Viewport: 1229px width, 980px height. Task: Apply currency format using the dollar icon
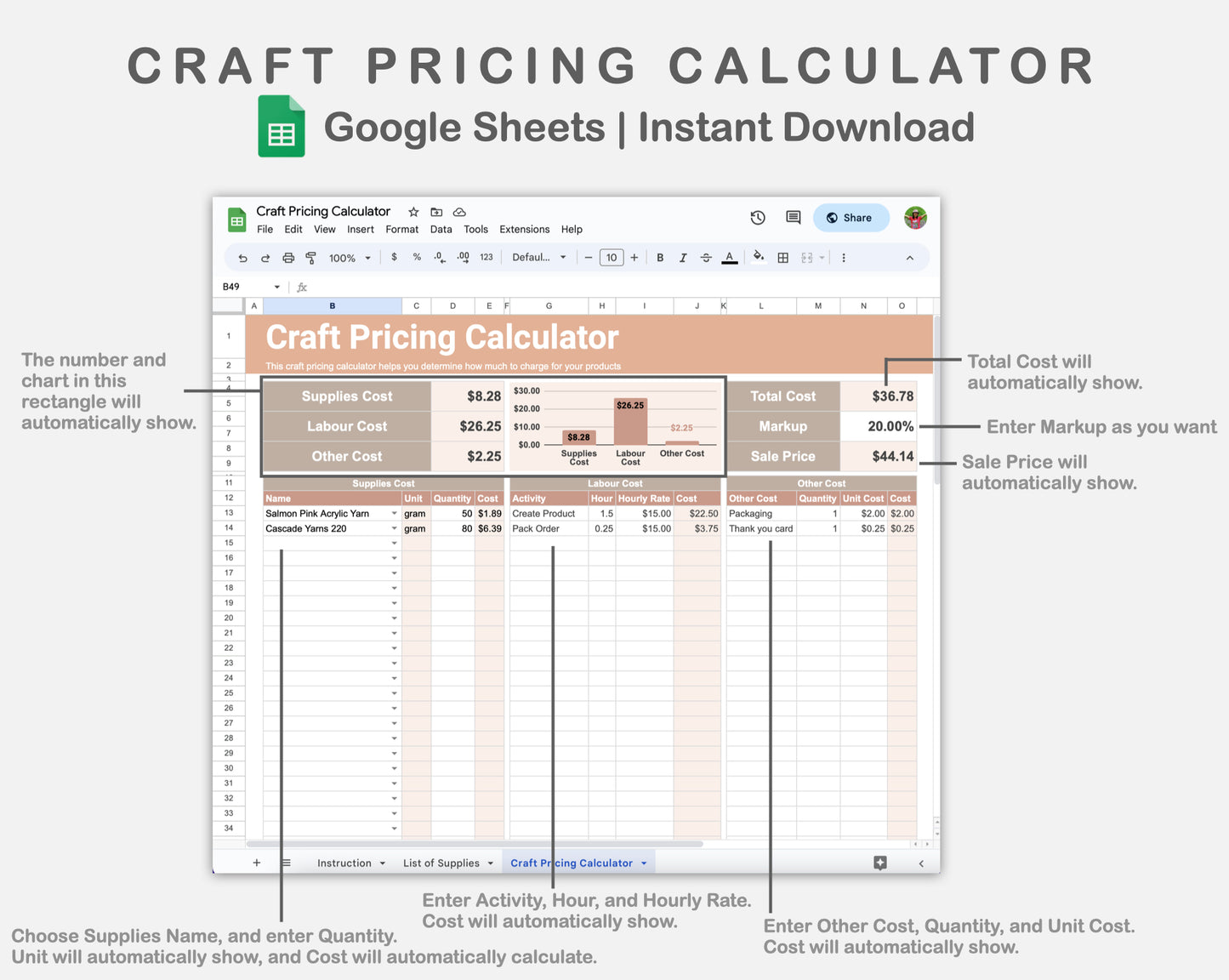(x=394, y=257)
